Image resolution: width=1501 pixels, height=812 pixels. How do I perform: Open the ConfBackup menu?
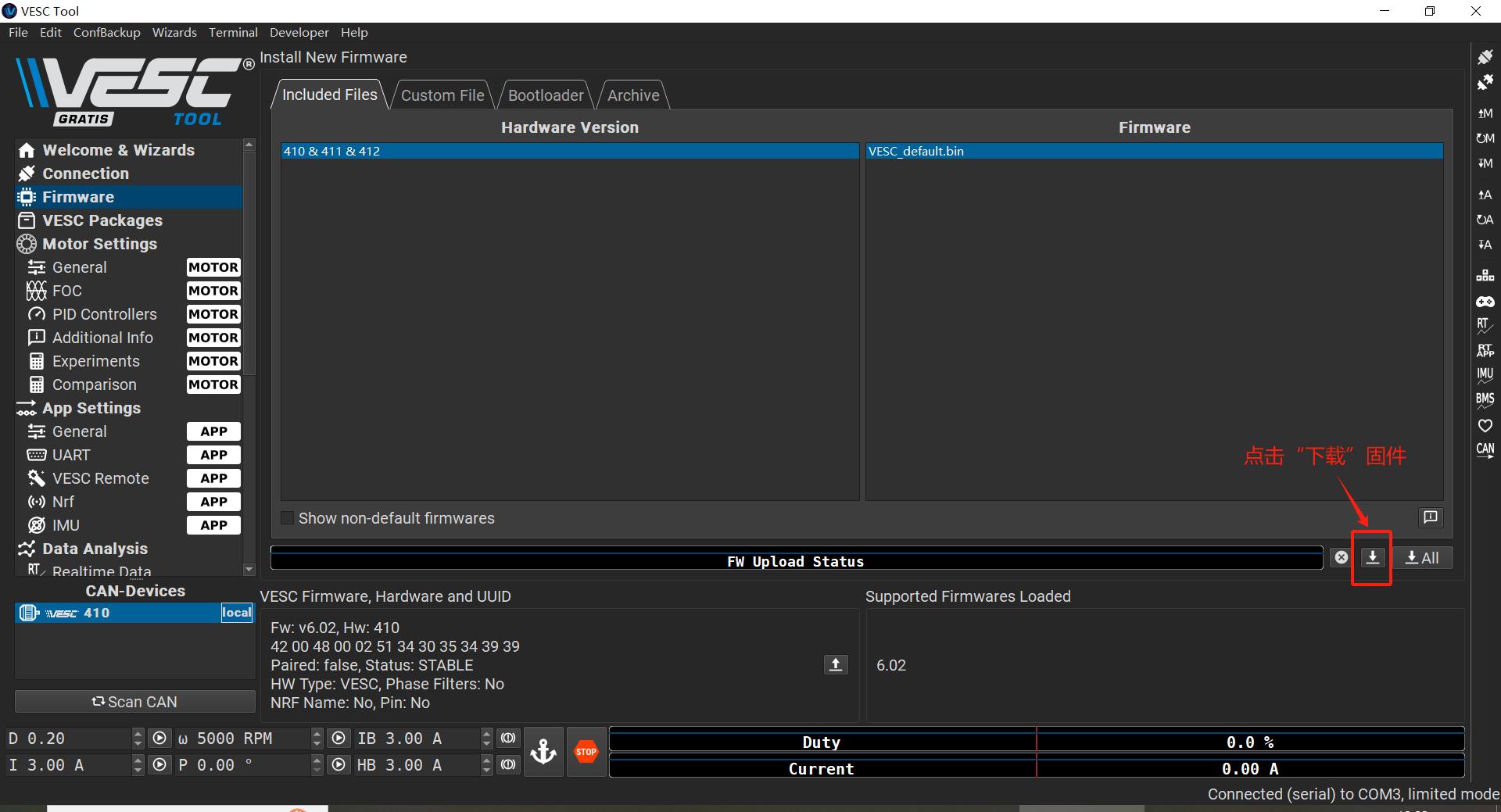[107, 32]
